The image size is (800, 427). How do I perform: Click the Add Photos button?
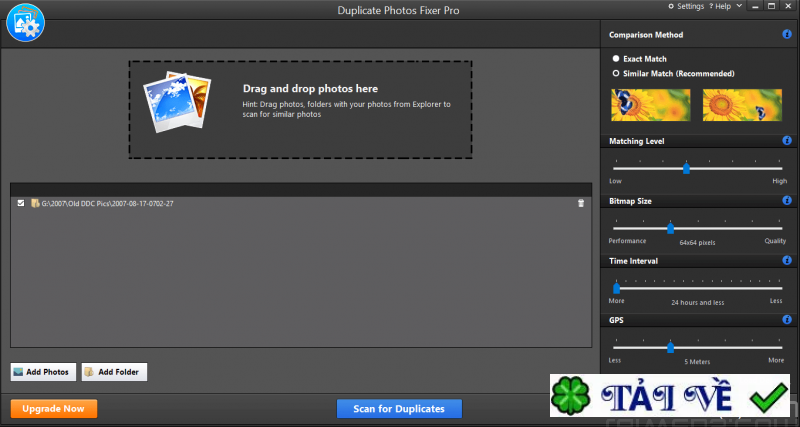pyautogui.click(x=43, y=372)
